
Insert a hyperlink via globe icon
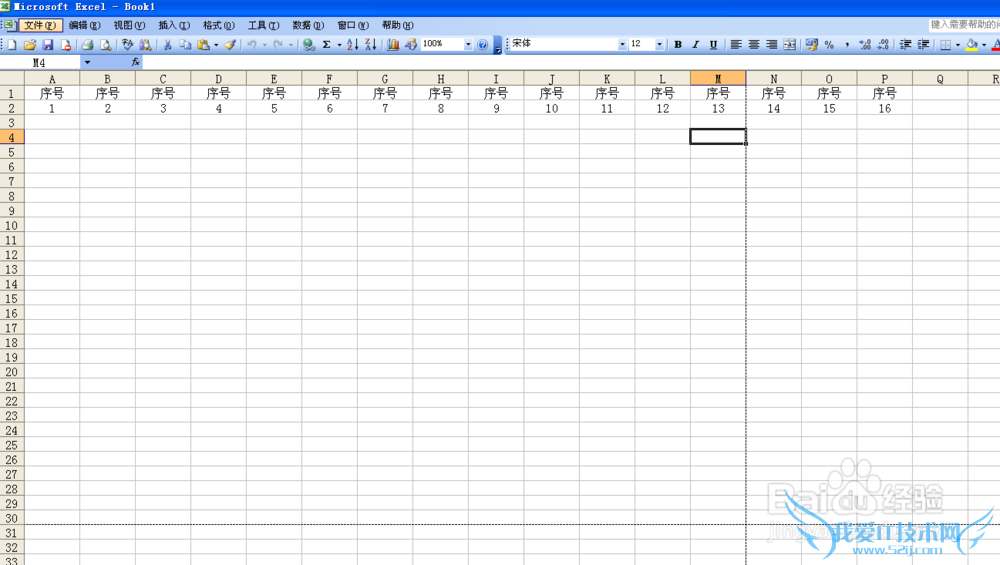coord(309,45)
